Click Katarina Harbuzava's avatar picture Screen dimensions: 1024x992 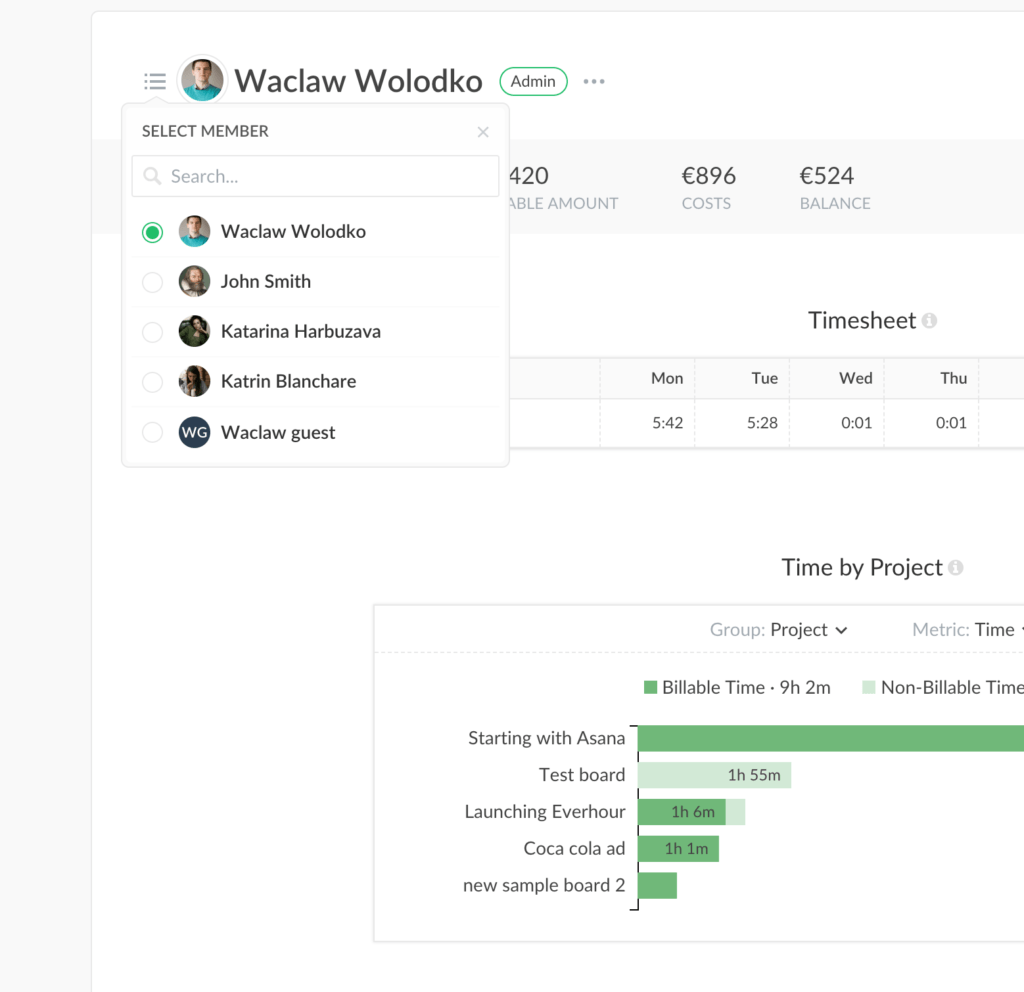tap(194, 331)
